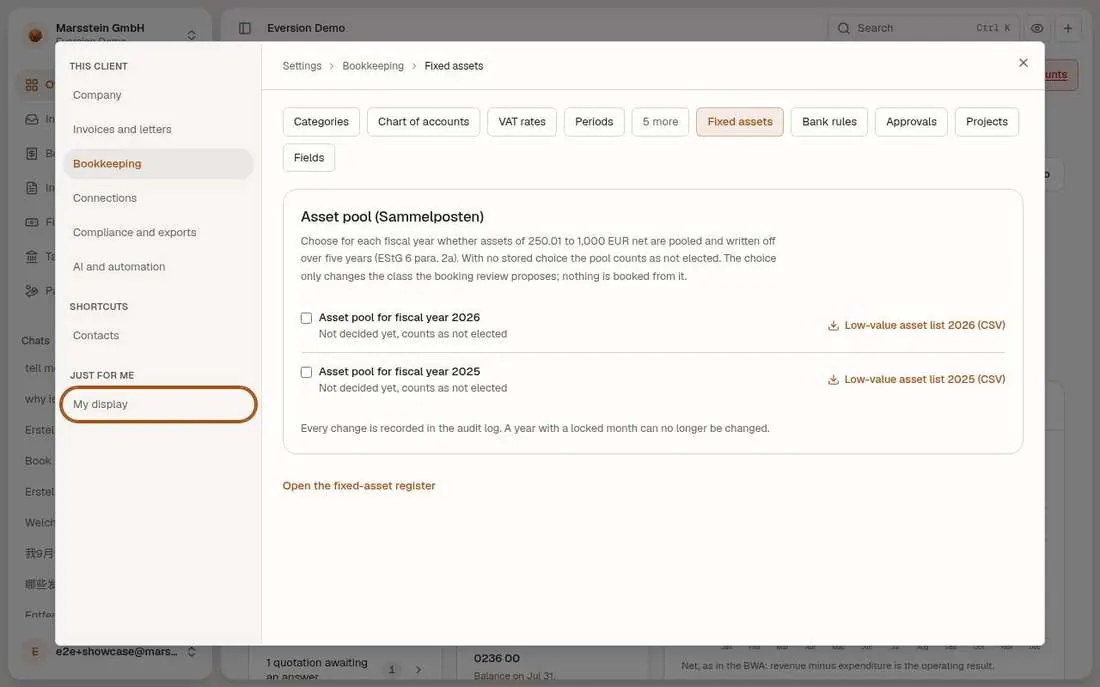Switch to the Categories tab
The height and width of the screenshot is (687, 1100).
click(x=321, y=121)
